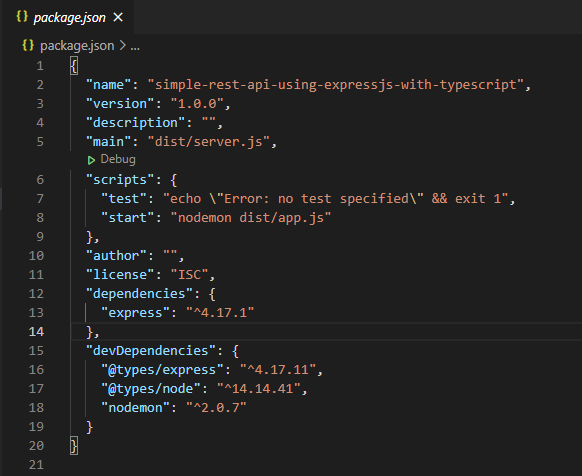This screenshot has width=582, height=476.
Task: Click the "devDependencies" key text
Action: point(151,351)
